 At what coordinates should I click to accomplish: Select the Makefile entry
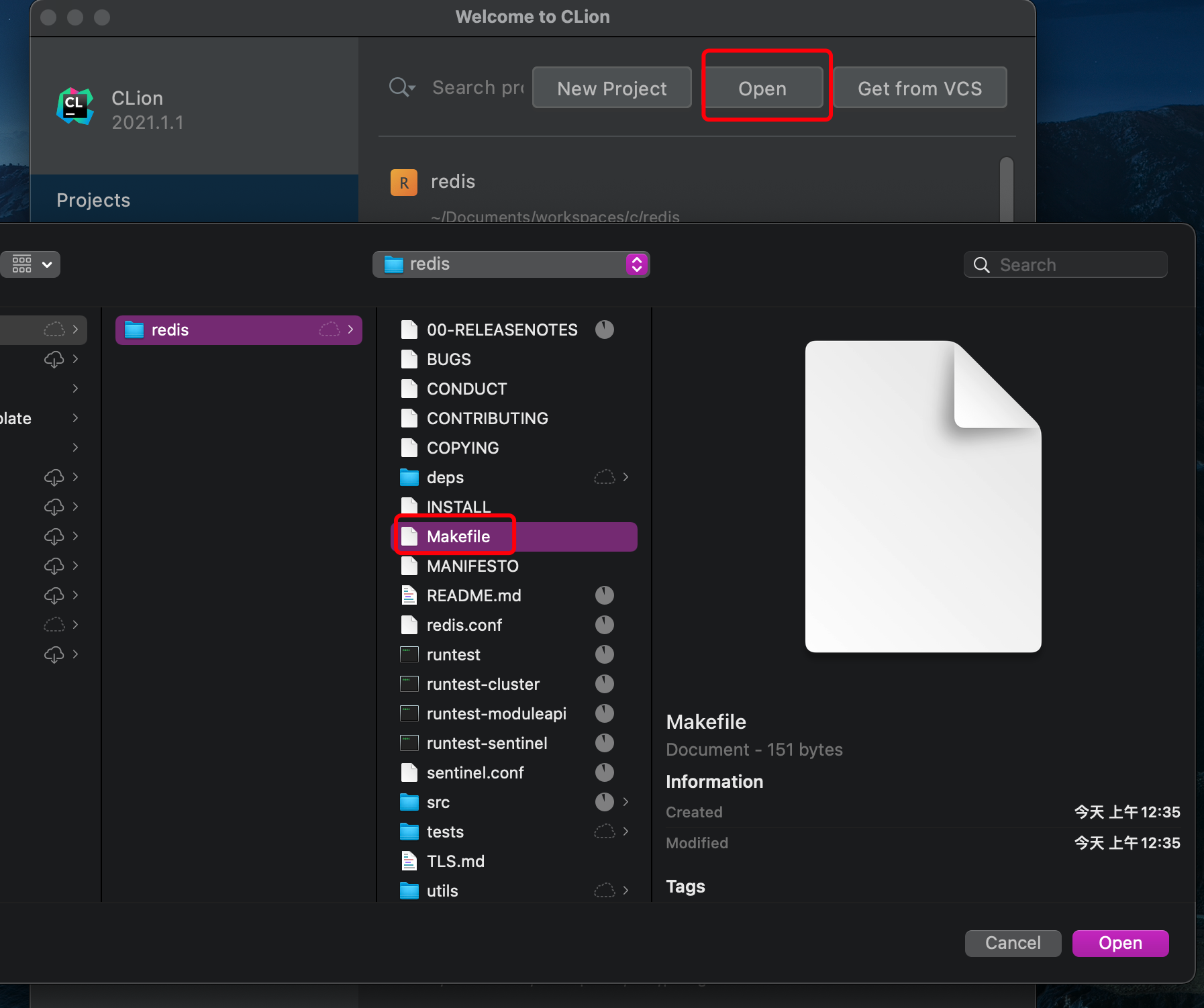coord(514,537)
